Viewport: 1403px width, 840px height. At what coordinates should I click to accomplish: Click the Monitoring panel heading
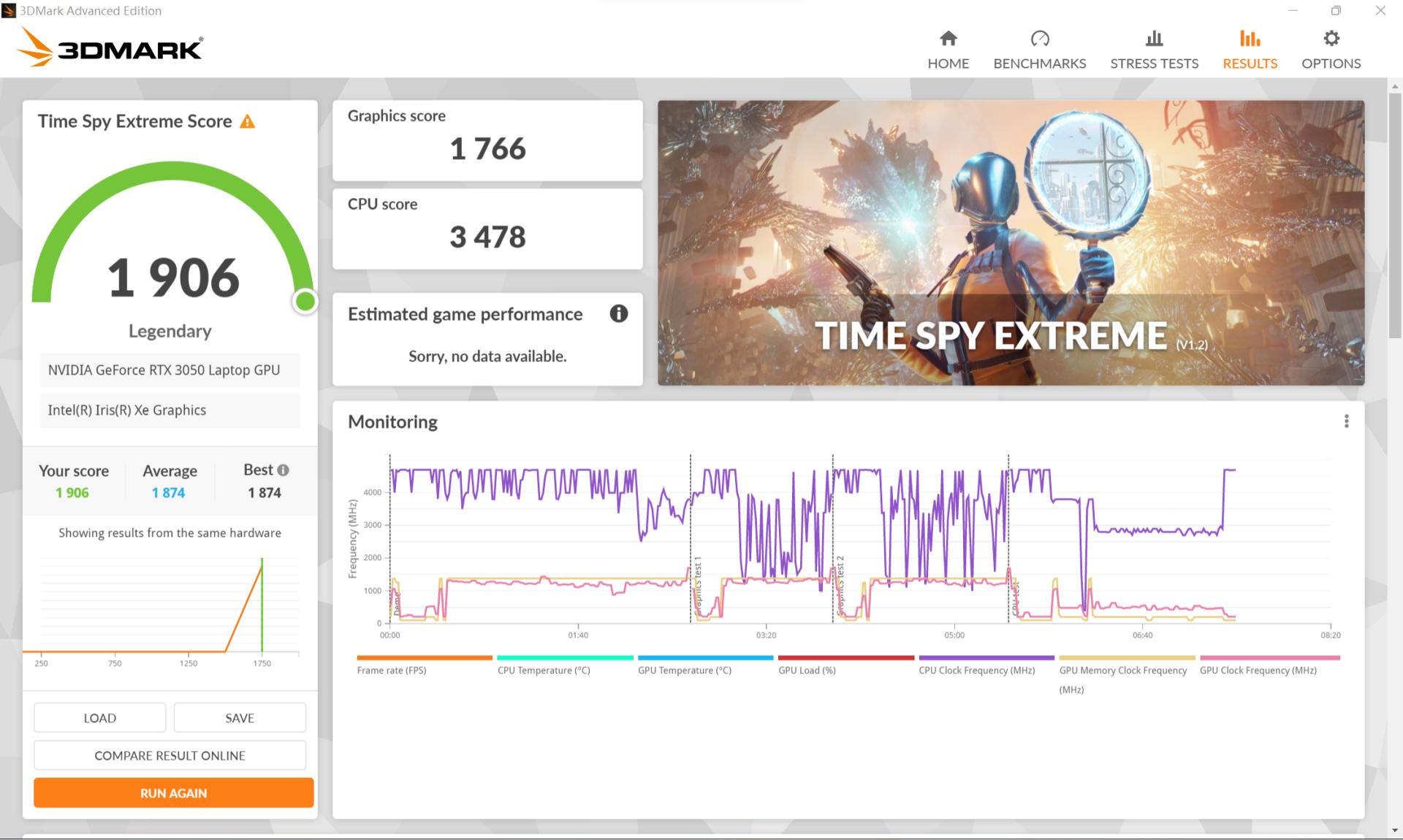[x=392, y=421]
